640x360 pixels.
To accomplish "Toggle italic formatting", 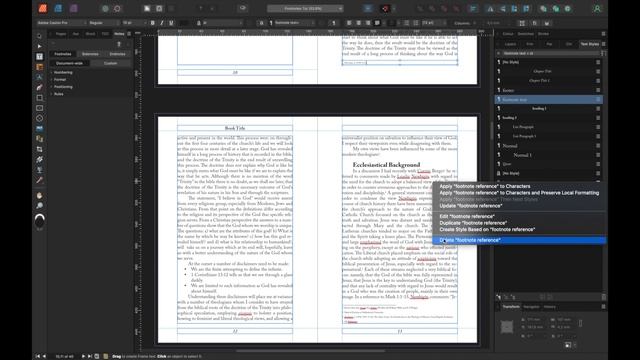I will click(x=162, y=23).
